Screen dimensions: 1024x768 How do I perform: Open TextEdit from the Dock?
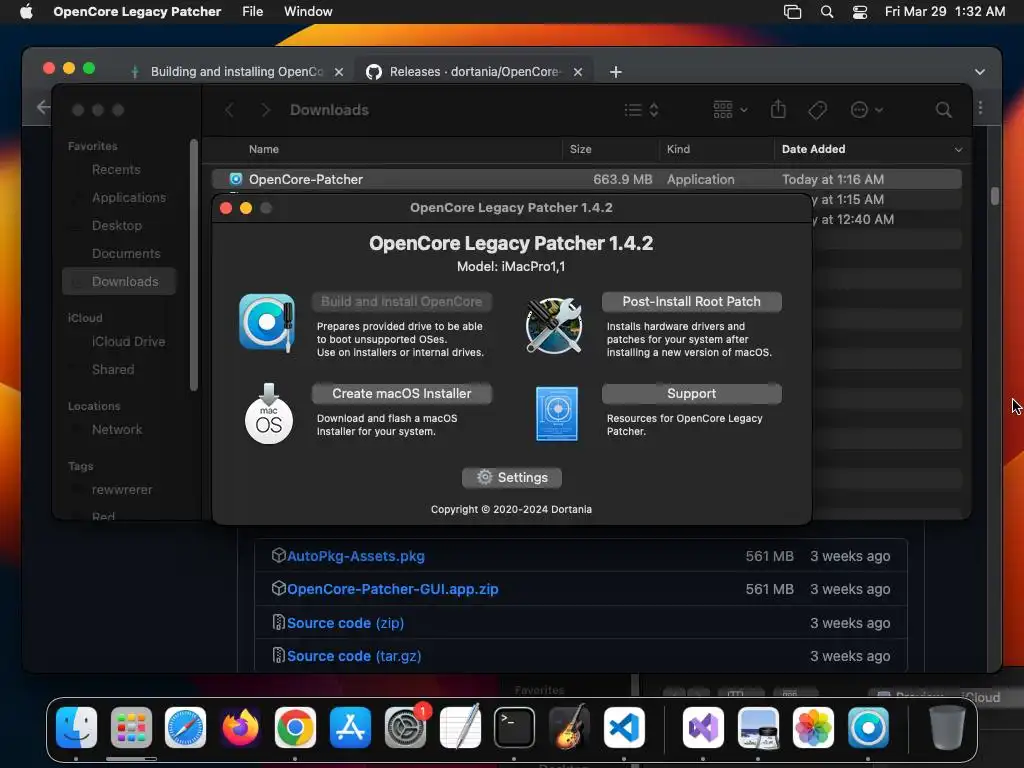point(460,727)
